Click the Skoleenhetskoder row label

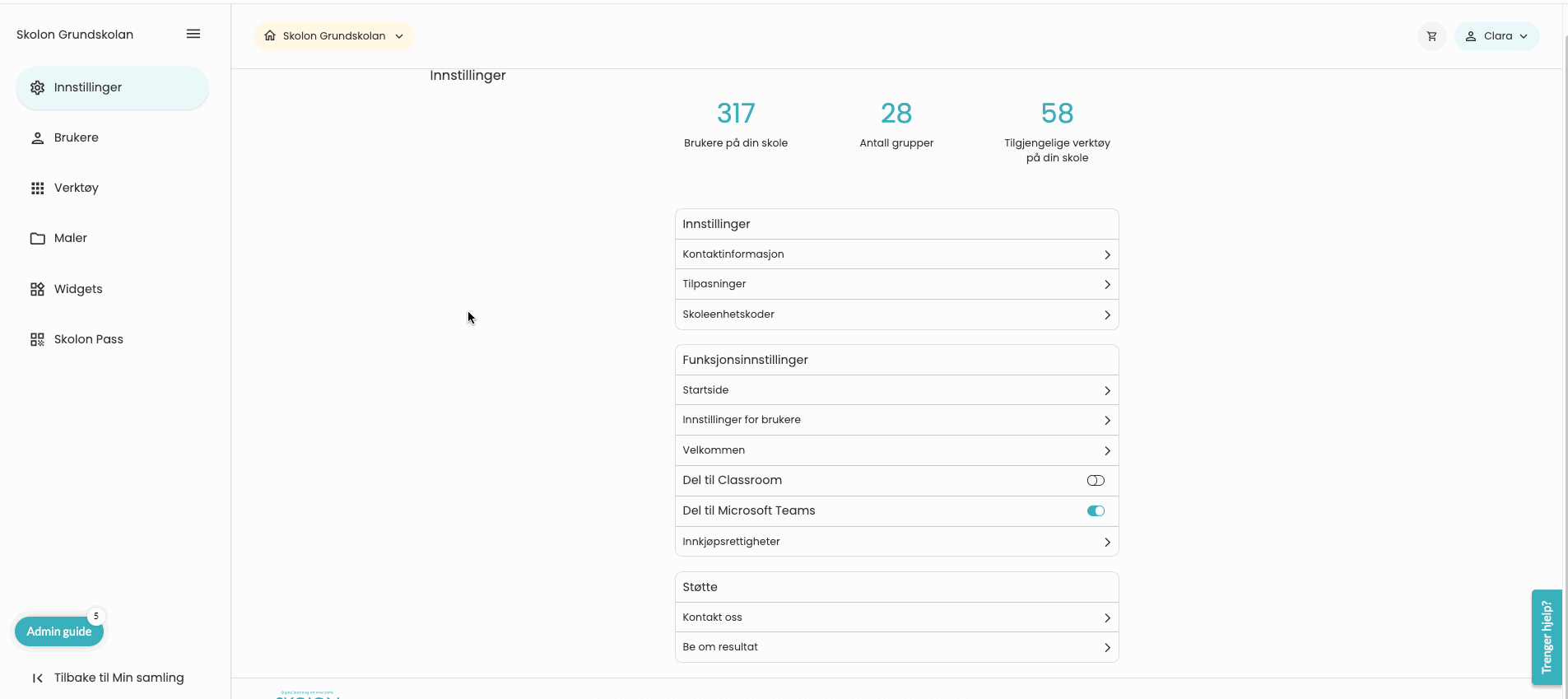coord(728,315)
